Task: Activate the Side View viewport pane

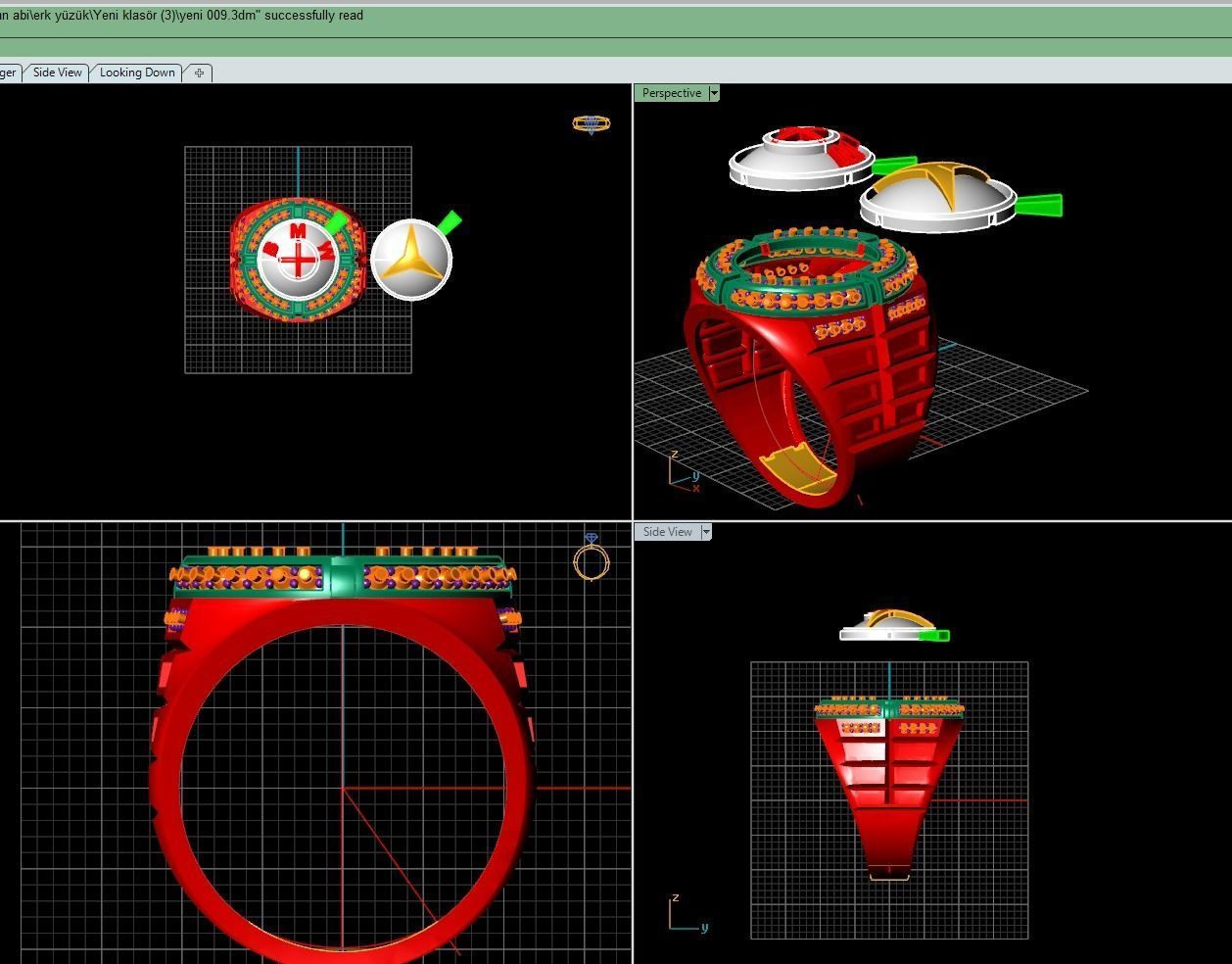Action: [x=666, y=531]
